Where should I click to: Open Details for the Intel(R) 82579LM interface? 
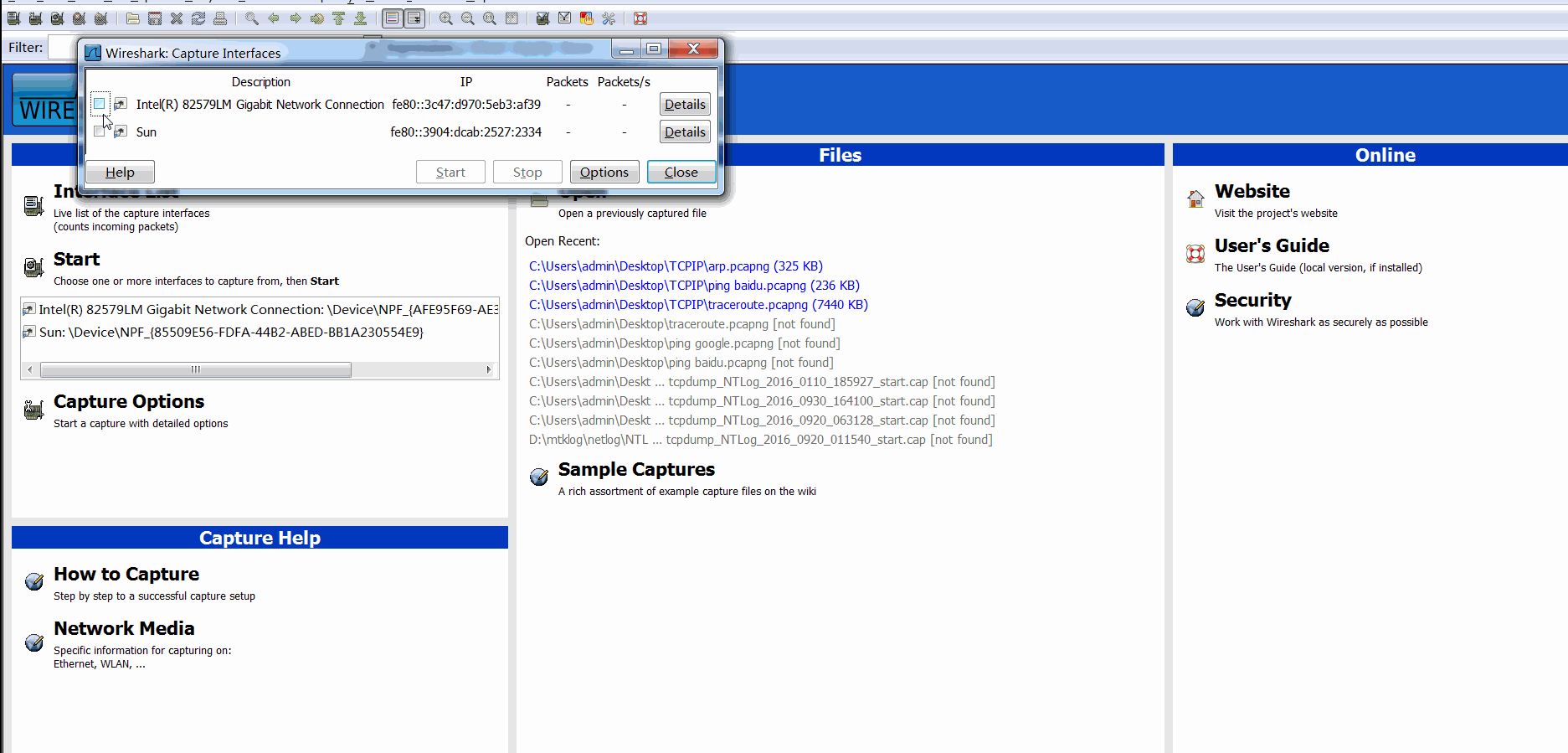click(685, 105)
